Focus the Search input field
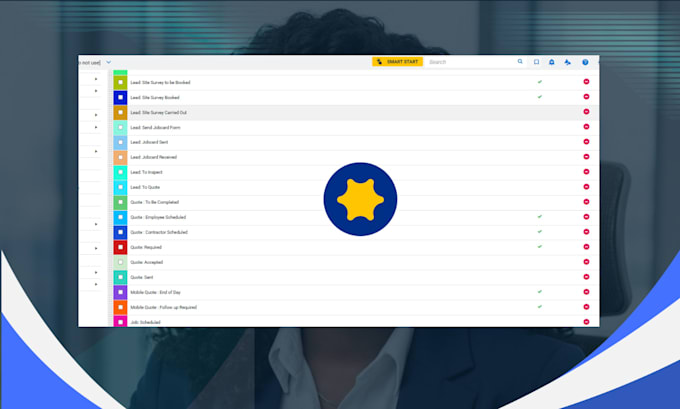 [471, 62]
